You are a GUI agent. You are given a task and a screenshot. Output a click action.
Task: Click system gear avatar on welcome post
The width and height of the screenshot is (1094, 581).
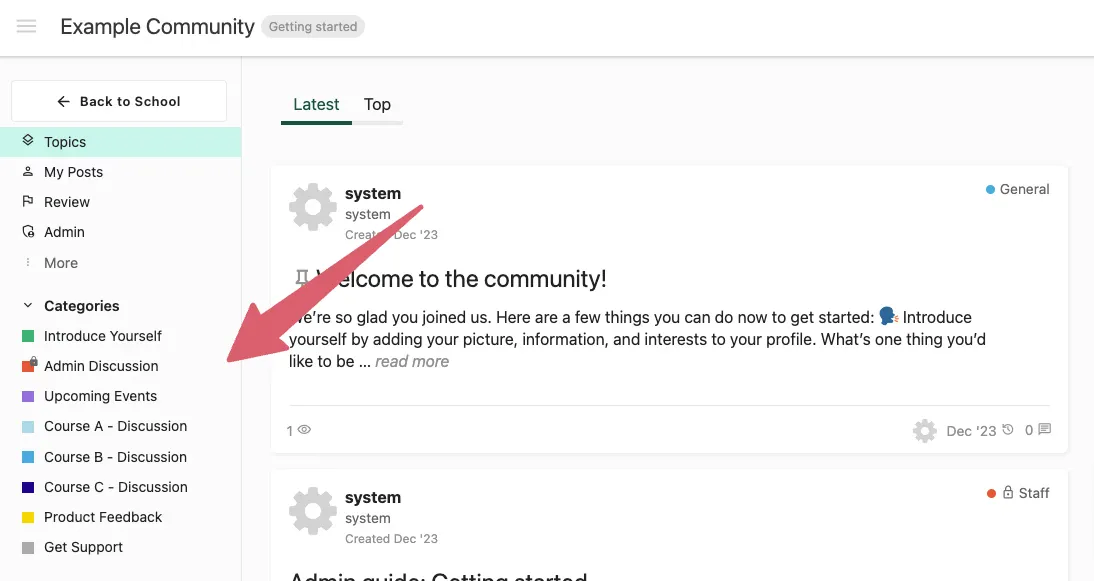pyautogui.click(x=313, y=206)
